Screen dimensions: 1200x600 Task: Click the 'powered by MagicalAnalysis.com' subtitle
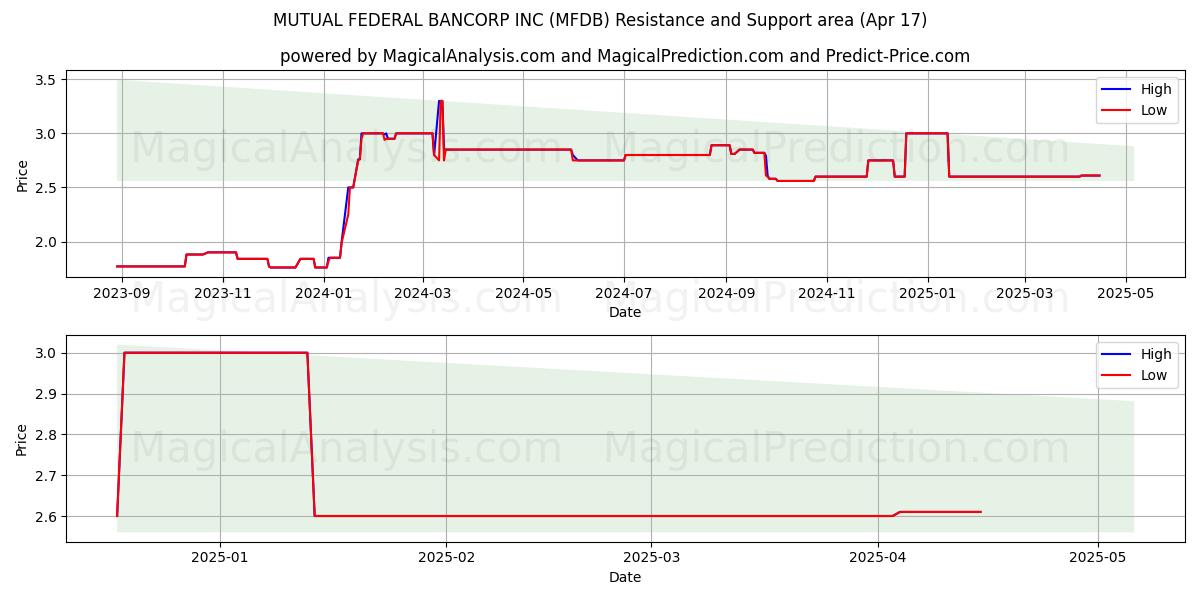(x=625, y=56)
